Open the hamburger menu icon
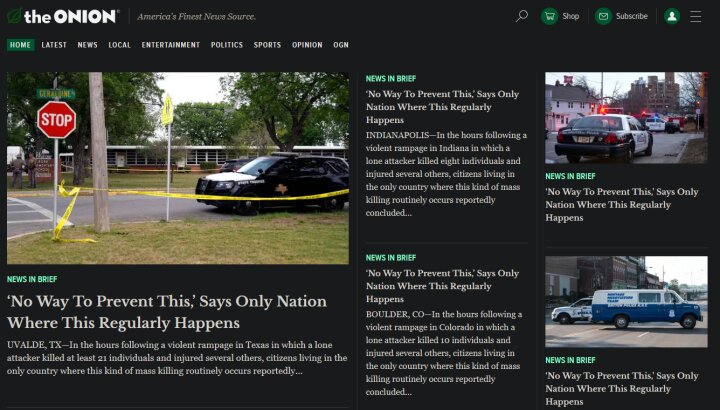 696,16
